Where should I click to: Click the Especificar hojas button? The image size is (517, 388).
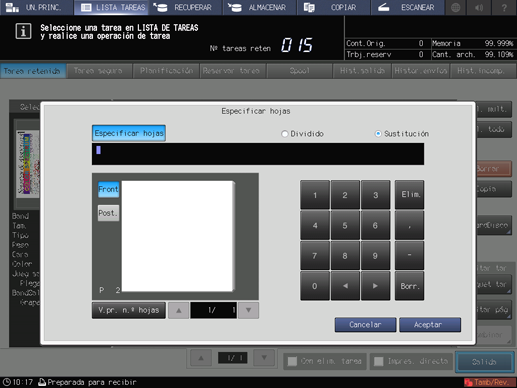click(x=129, y=133)
